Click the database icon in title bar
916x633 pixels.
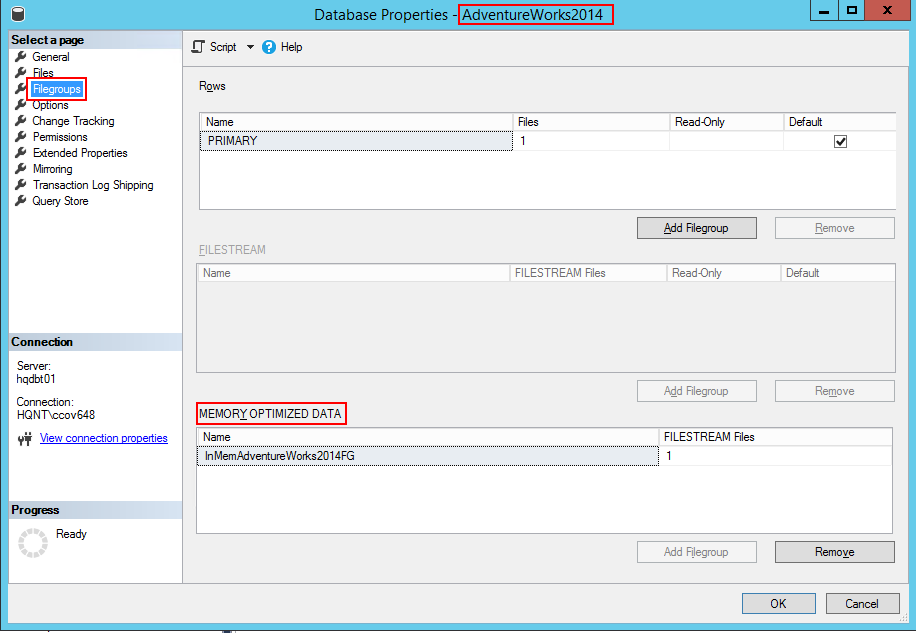point(18,13)
